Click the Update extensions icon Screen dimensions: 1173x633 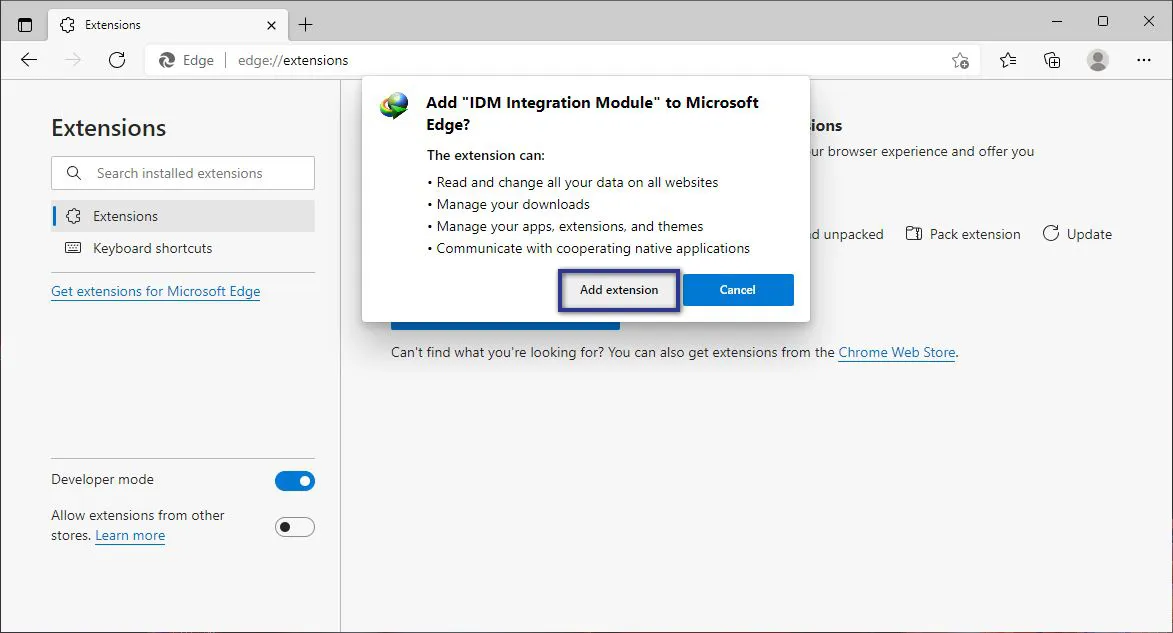[x=1051, y=233]
